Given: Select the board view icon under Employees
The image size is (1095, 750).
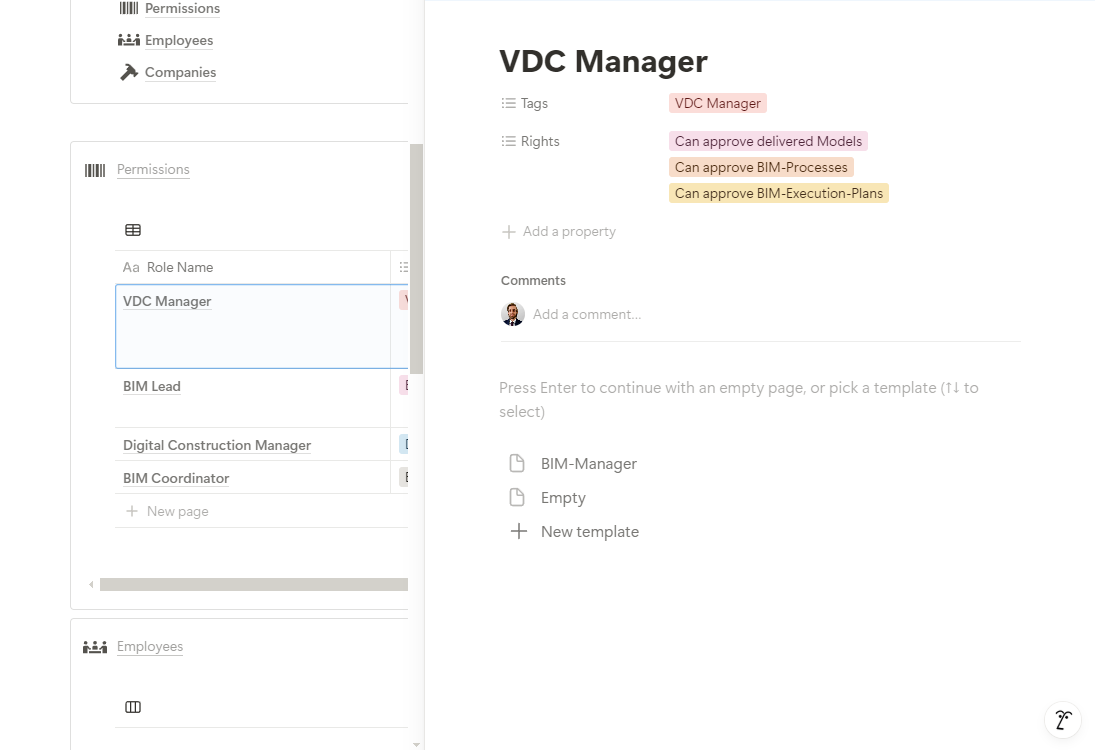Looking at the screenshot, I should pyautogui.click(x=133, y=707).
